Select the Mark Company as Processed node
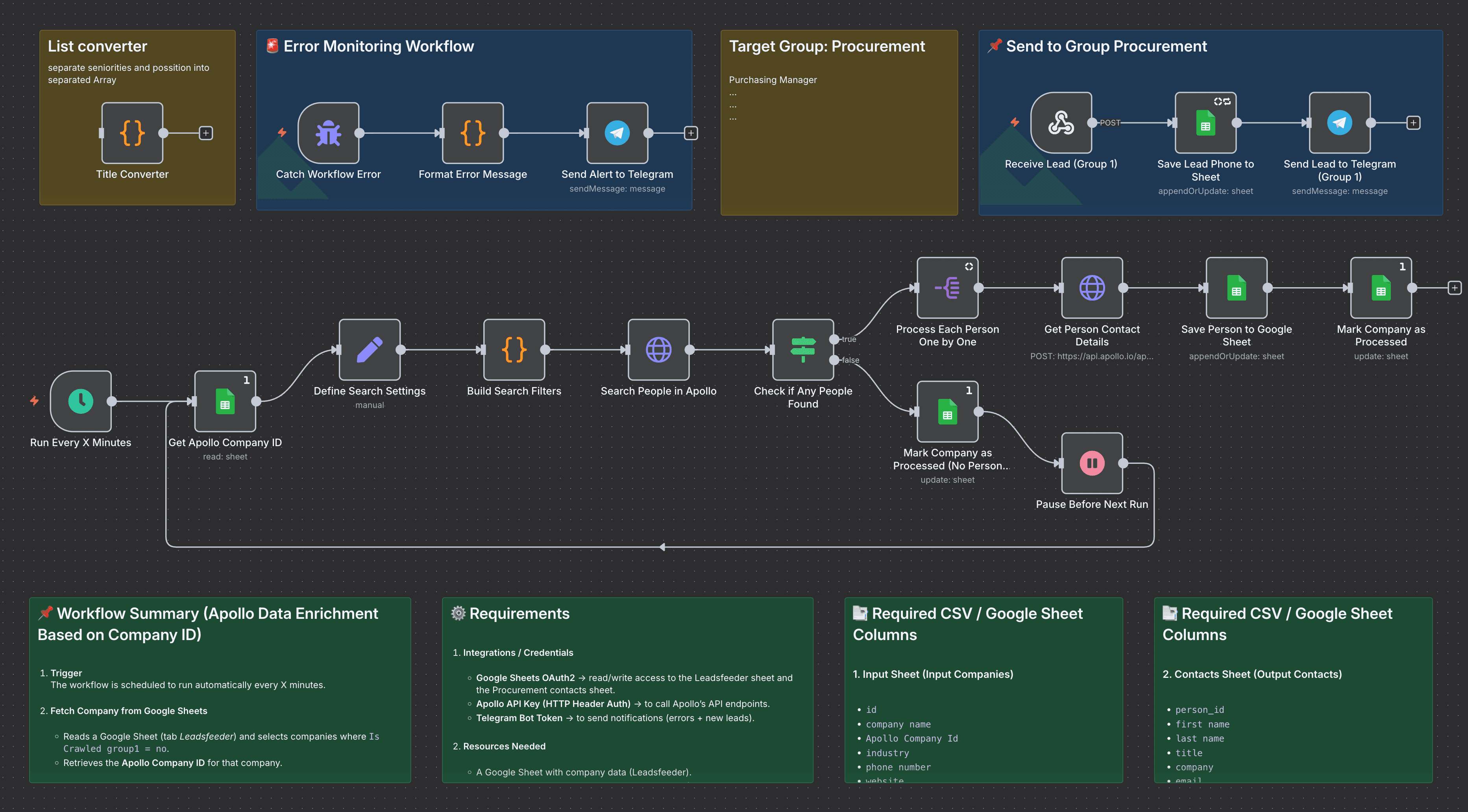This screenshot has width=1468, height=812. 1381,288
